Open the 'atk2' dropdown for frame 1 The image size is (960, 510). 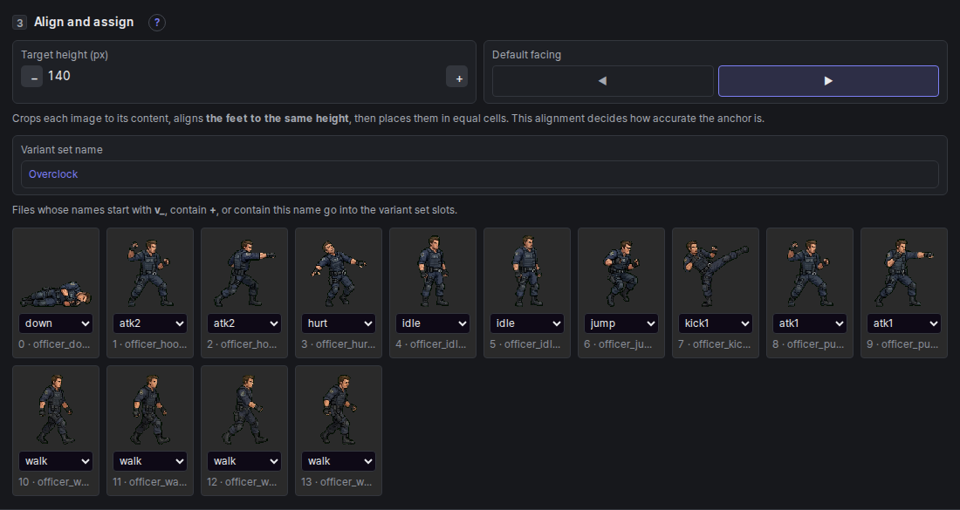point(150,323)
